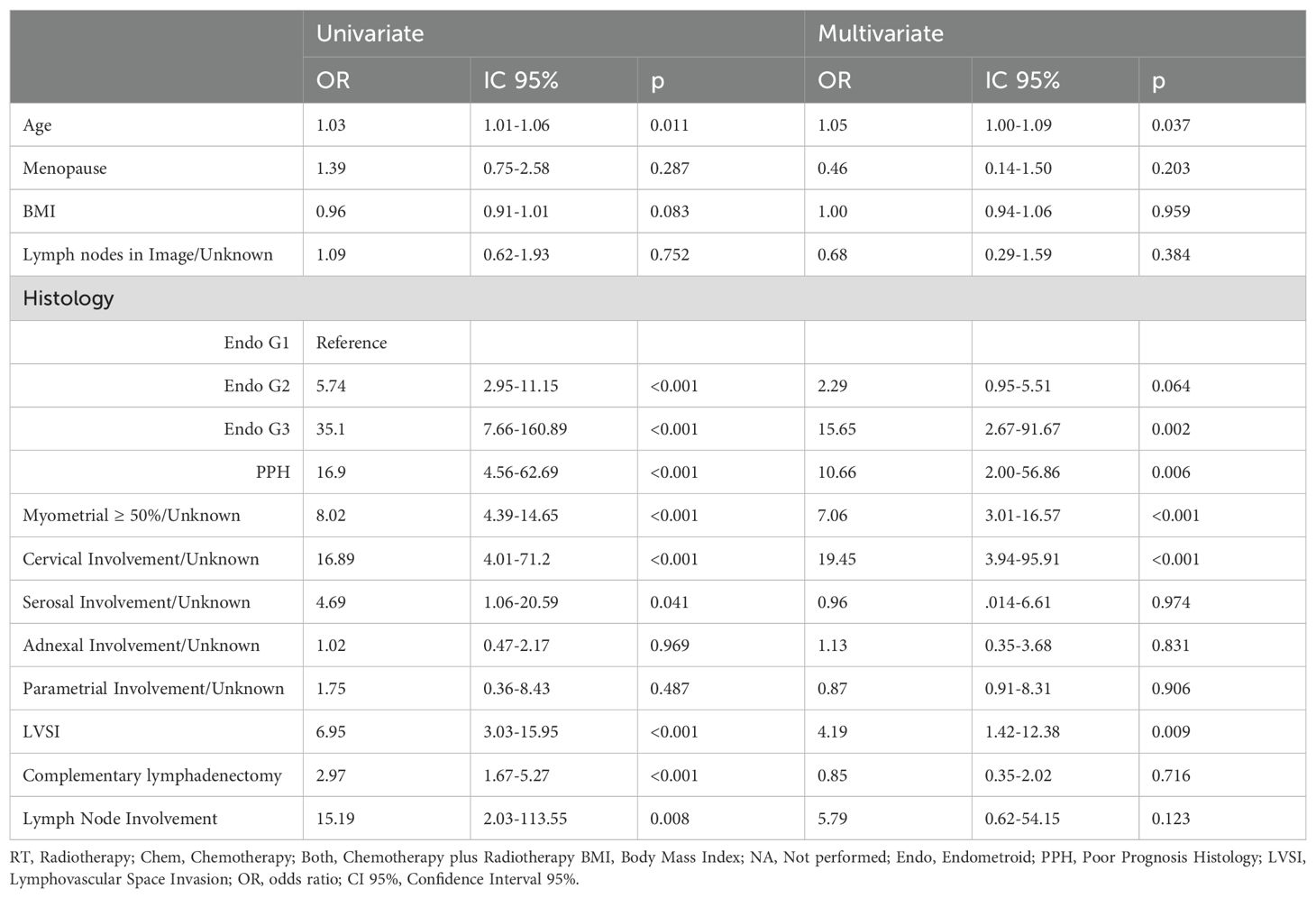Click the table footnote abbreviations text
This screenshot has width=1316, height=898.
(x=656, y=867)
